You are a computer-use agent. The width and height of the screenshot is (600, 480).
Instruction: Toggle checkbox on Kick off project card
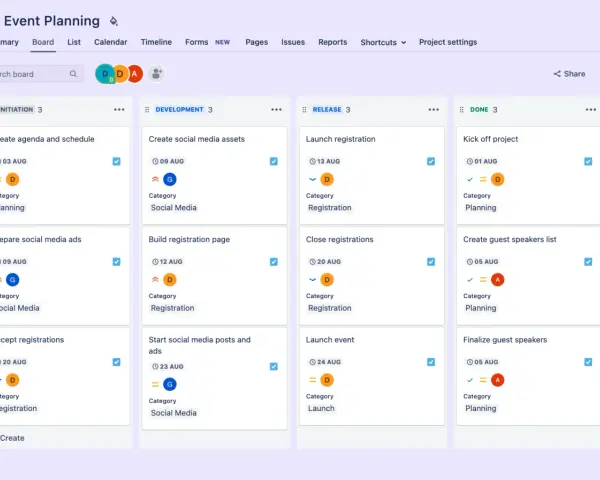click(x=588, y=161)
